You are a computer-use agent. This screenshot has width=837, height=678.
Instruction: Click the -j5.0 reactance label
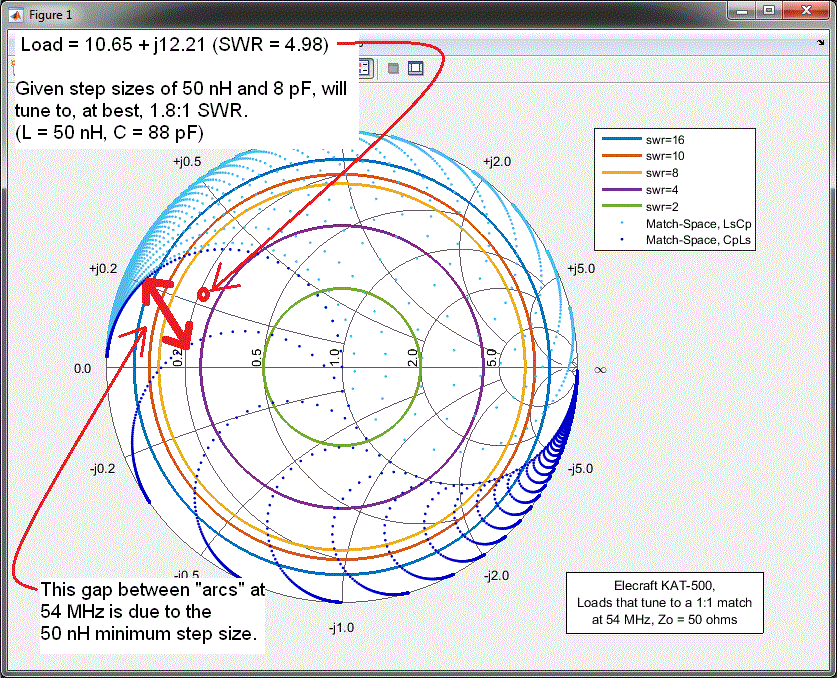[x=580, y=469]
